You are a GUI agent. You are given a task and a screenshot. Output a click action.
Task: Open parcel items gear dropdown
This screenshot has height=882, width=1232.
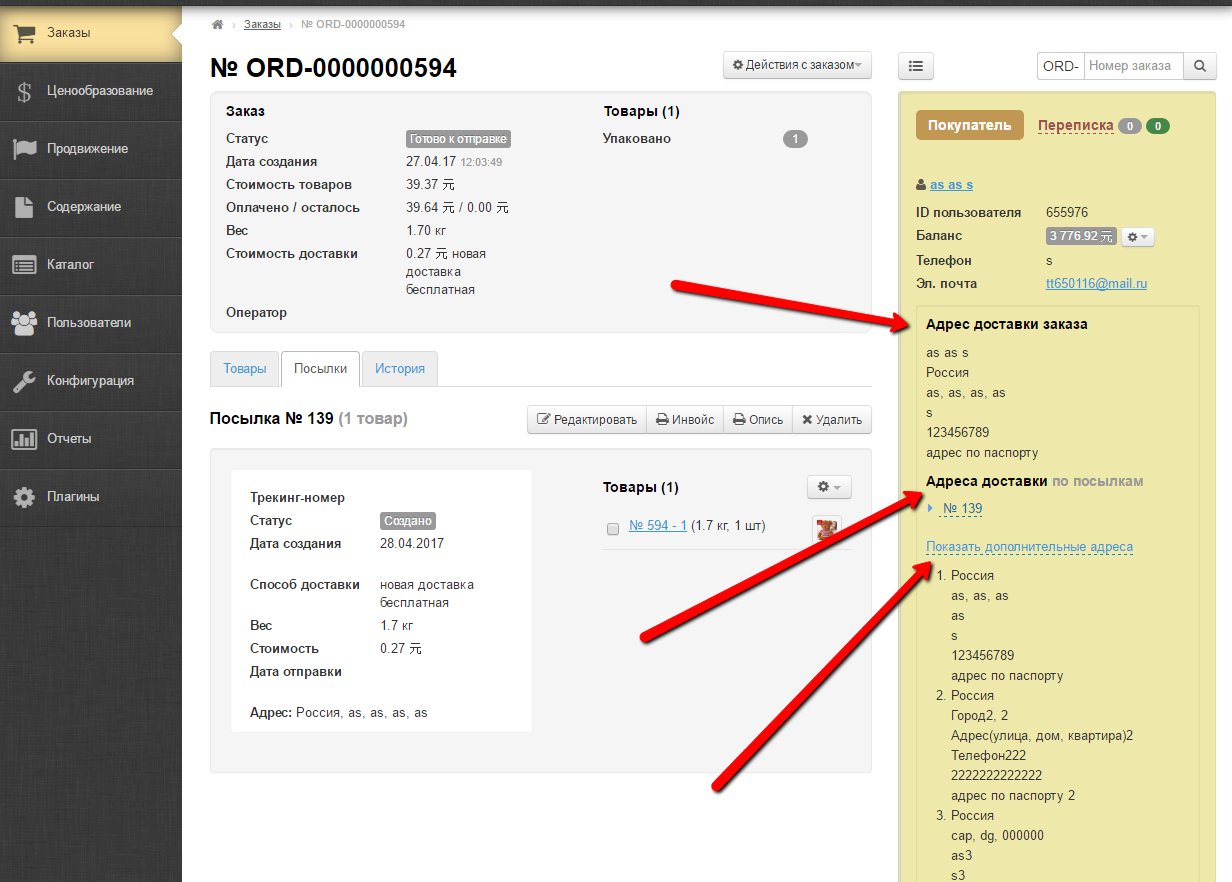pyautogui.click(x=829, y=487)
